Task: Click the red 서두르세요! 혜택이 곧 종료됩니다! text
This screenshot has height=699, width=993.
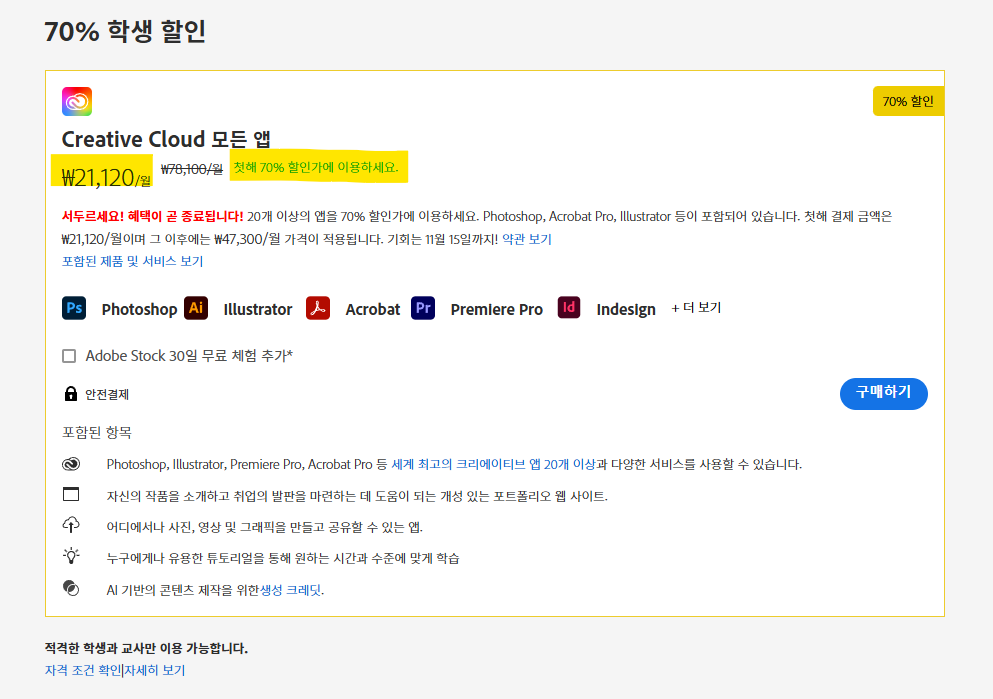Action: click(x=153, y=217)
